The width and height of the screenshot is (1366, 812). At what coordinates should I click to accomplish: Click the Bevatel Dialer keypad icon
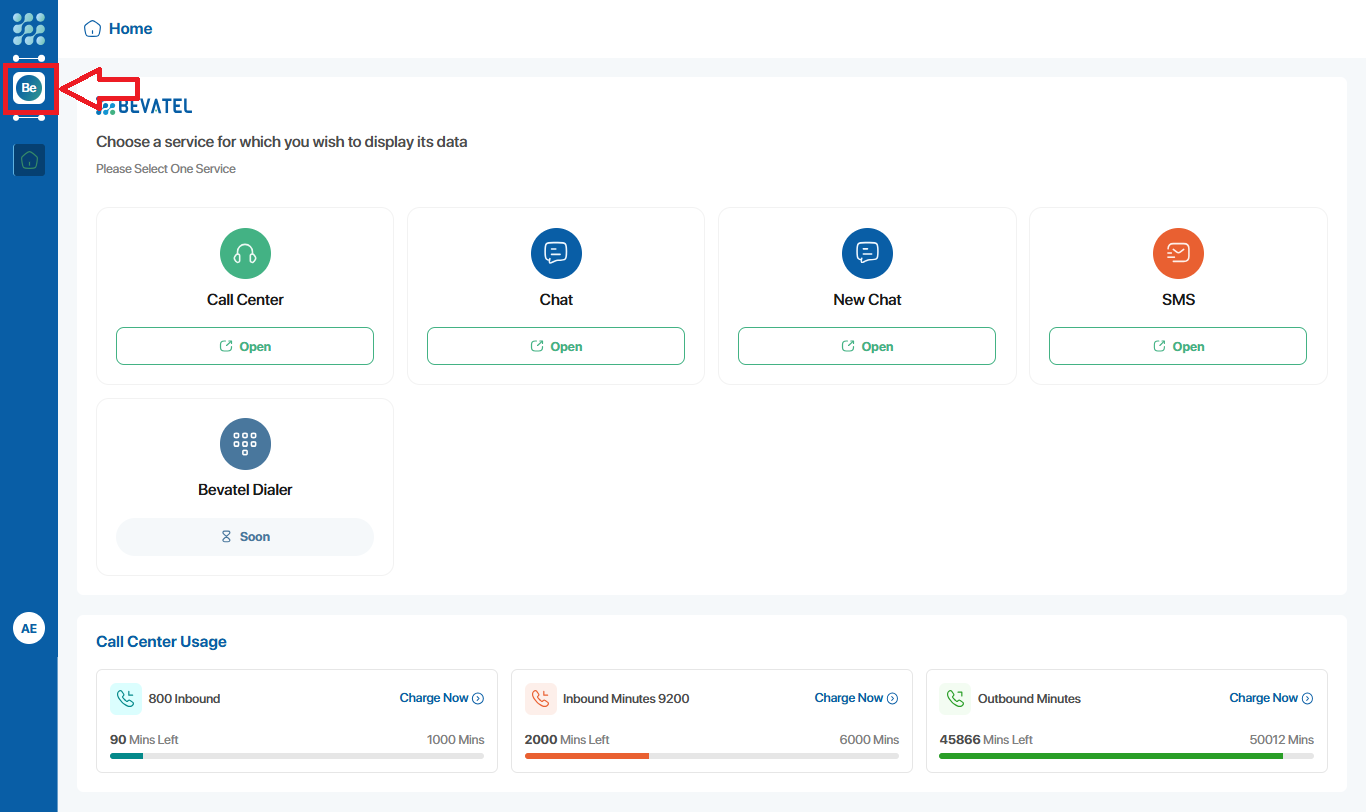[245, 443]
